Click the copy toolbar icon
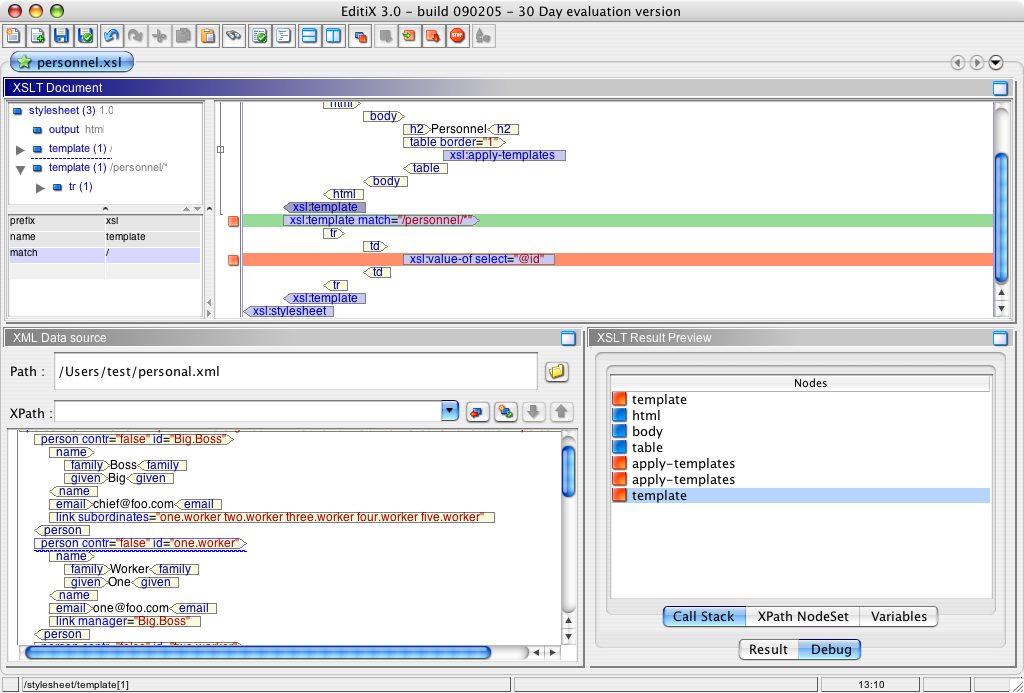 tap(184, 35)
